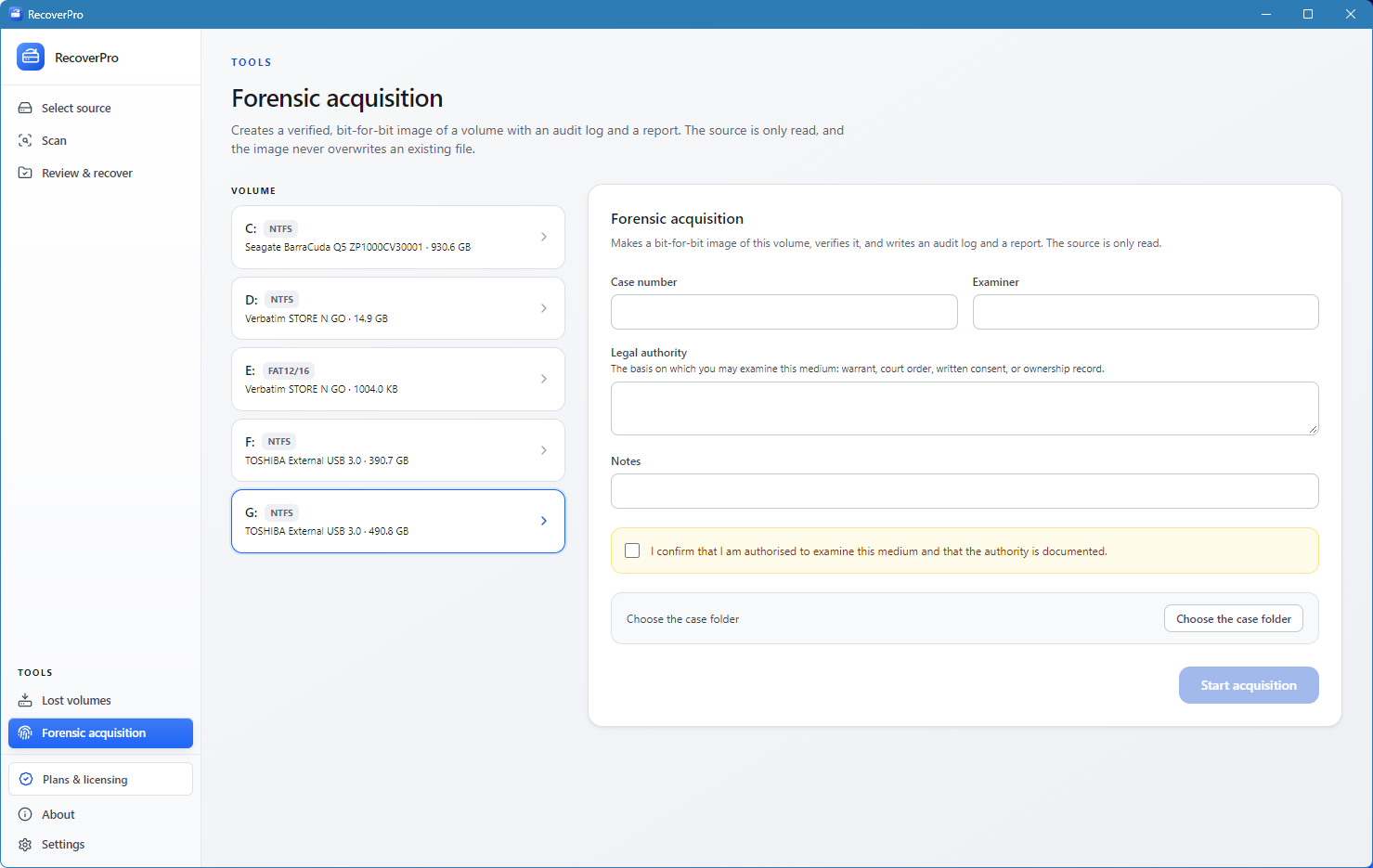The image size is (1373, 868).
Task: Open Select source page
Action: click(x=100, y=108)
